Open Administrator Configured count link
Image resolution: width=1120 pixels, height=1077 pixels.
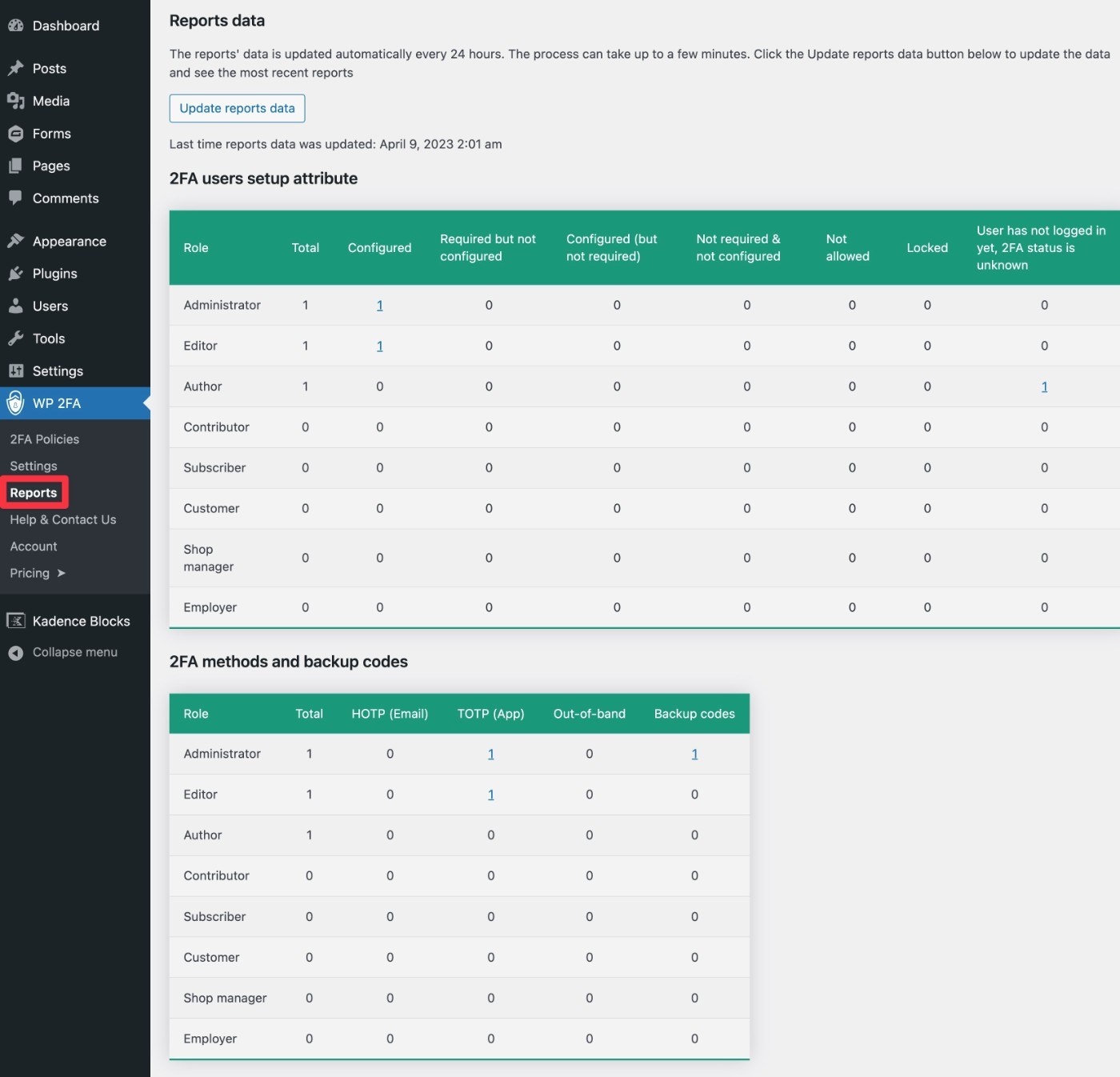coord(380,305)
